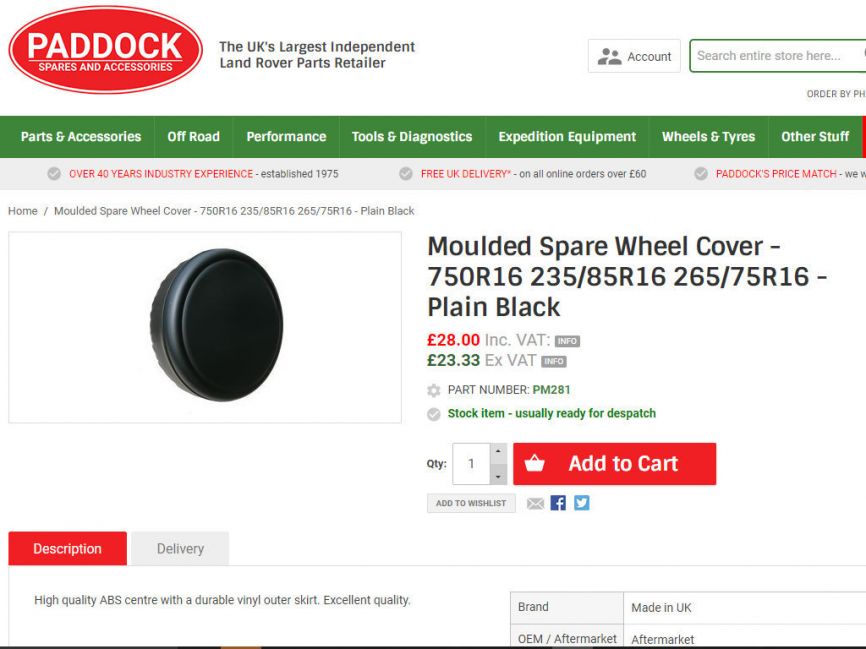Switch to the Delivery tab

coord(180,548)
